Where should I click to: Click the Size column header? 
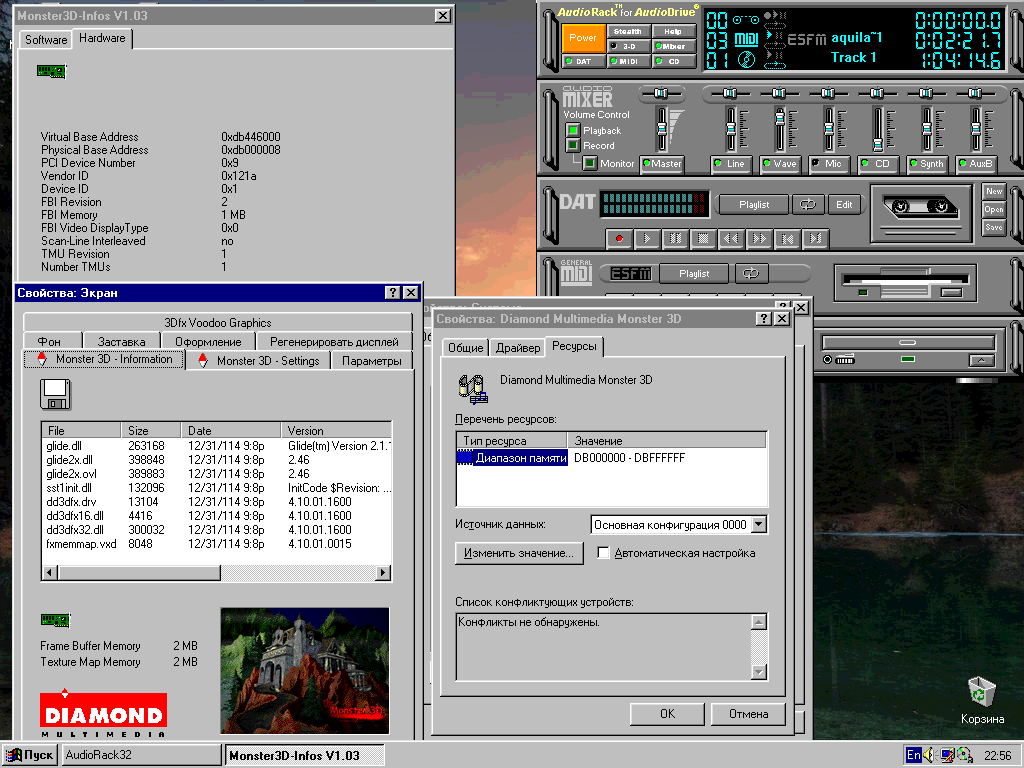(151, 431)
